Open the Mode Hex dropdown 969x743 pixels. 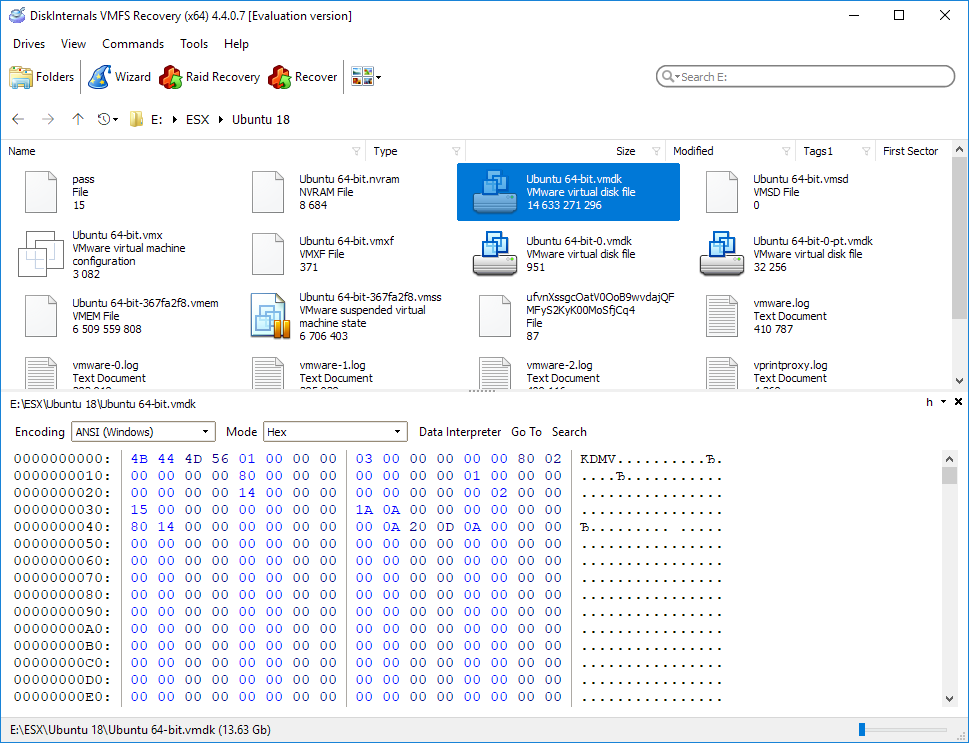(x=336, y=431)
